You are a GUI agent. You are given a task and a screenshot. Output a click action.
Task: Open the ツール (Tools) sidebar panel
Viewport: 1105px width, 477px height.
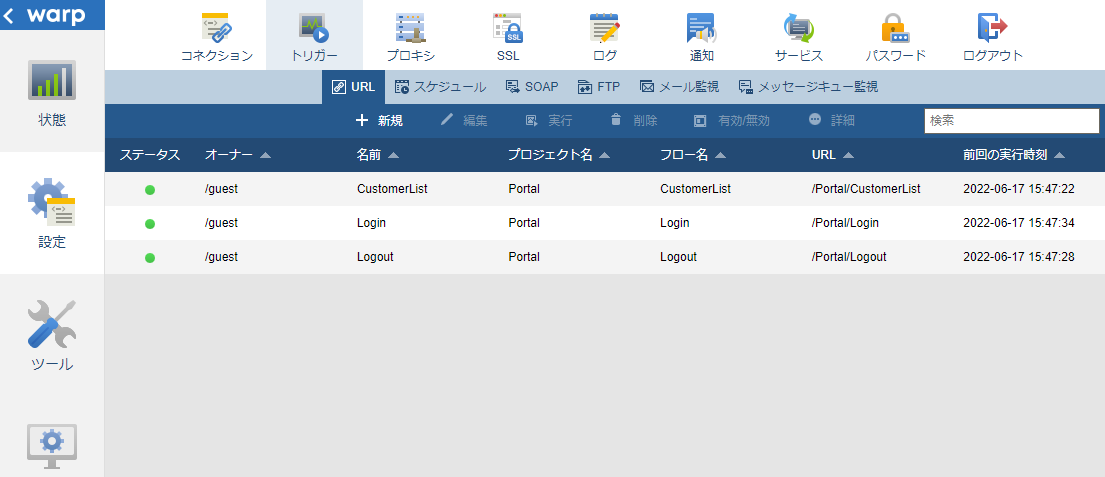click(x=52, y=335)
